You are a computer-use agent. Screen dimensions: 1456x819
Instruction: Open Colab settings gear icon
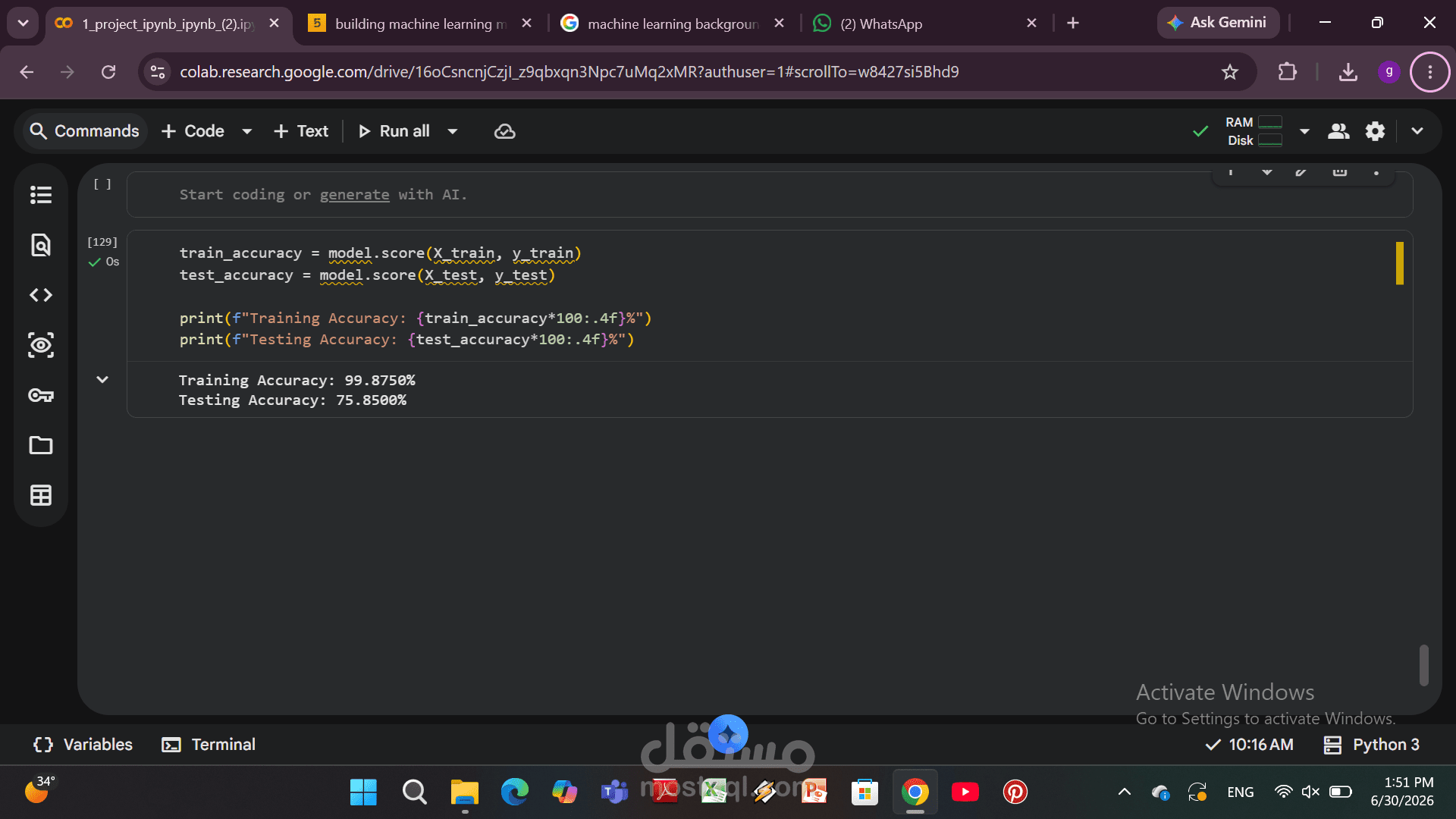(1375, 131)
